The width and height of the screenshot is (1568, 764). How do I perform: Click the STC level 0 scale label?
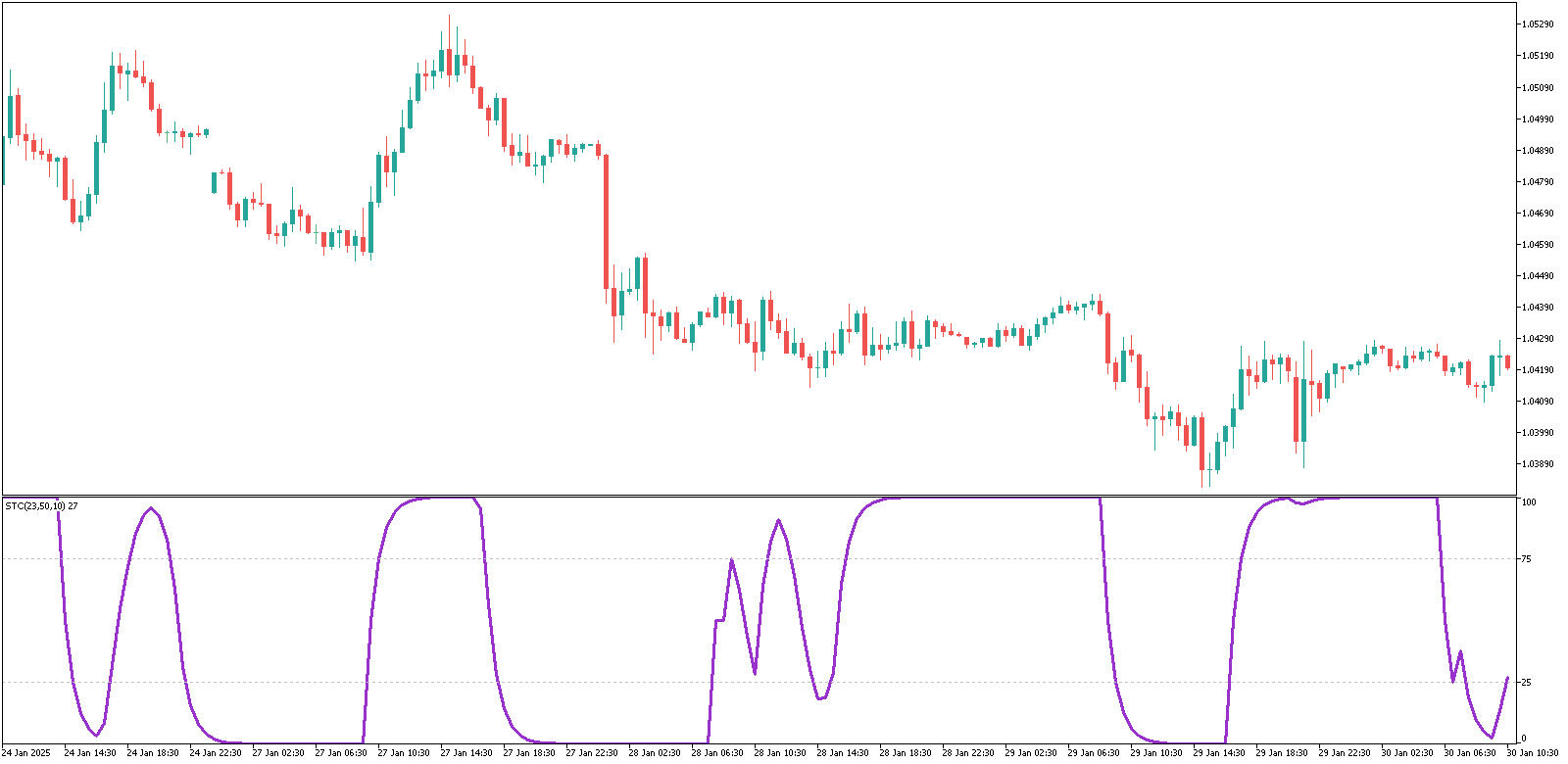coord(1523,739)
